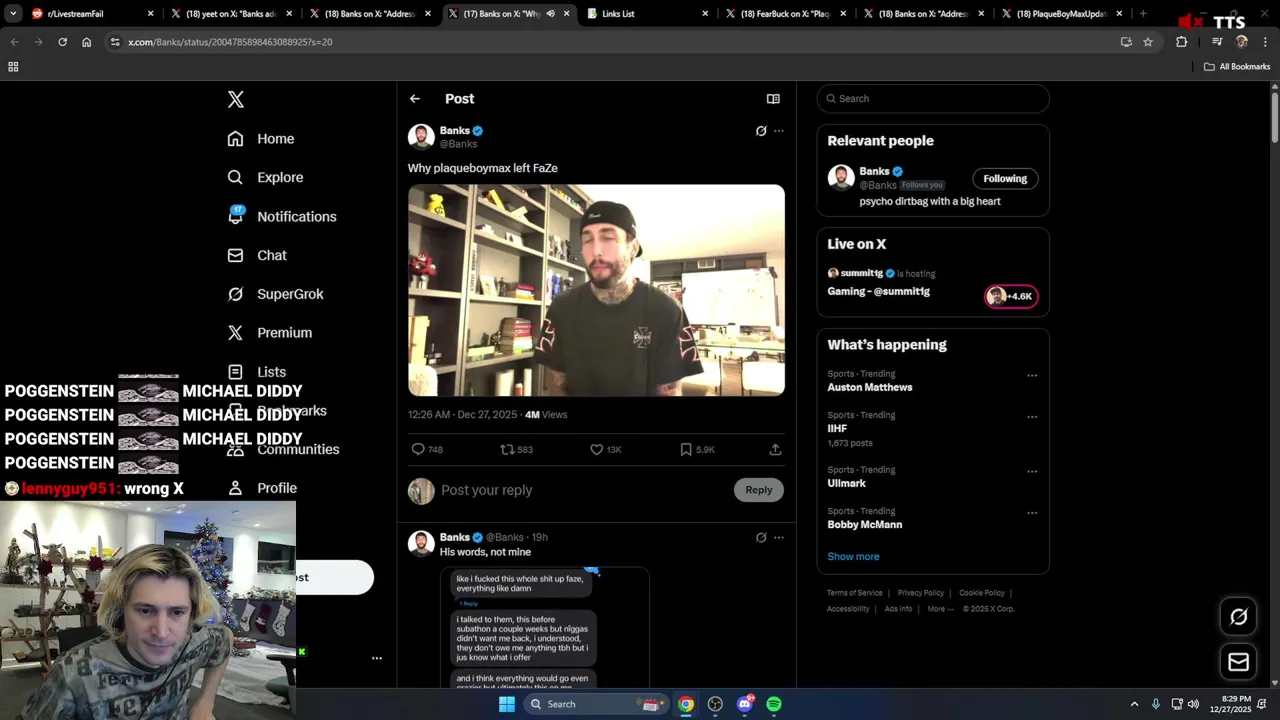Open the chat screenshot image in the reply
This screenshot has height=720, width=1280.
tap(545, 627)
